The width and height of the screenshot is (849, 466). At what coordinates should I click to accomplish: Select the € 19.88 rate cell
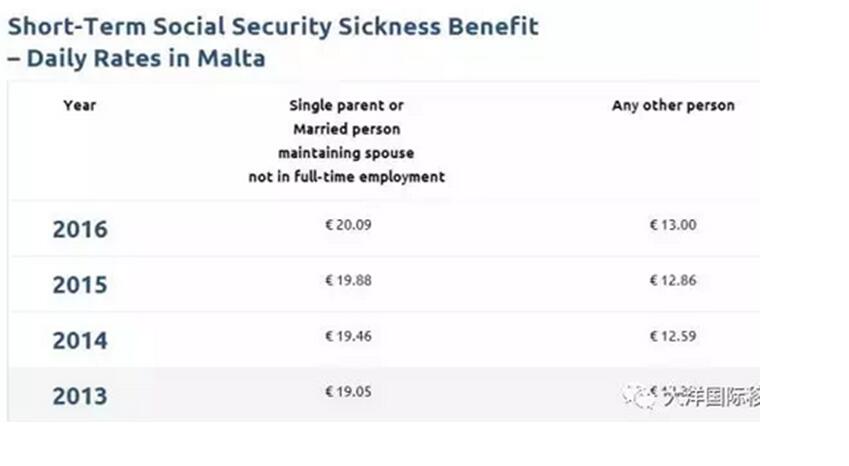(x=348, y=280)
